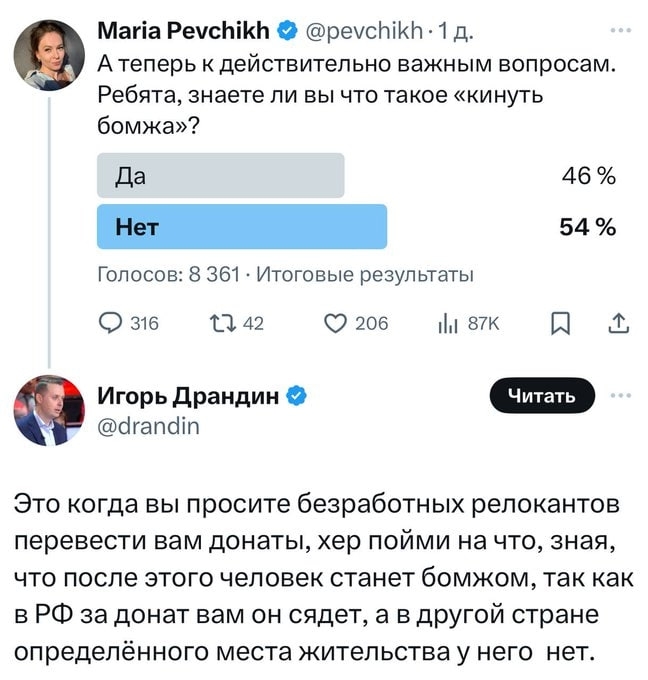Share the tweet via share icon
648x680 pixels.
point(618,323)
